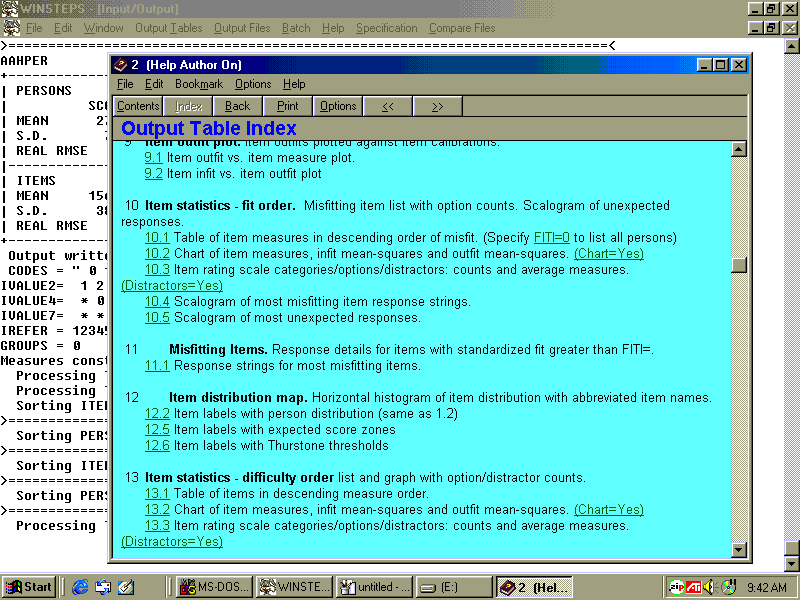Click the help pane scrollbar thumb

[x=739, y=265]
